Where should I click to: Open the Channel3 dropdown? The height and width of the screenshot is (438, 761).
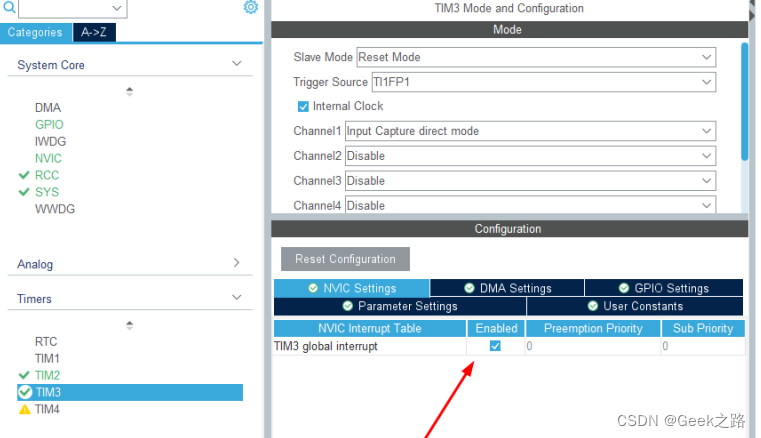(530, 181)
